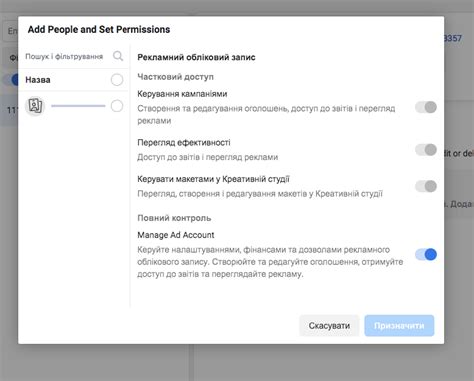Click the Перегляд ефективності permission label
The width and height of the screenshot is (474, 381).
184,143
